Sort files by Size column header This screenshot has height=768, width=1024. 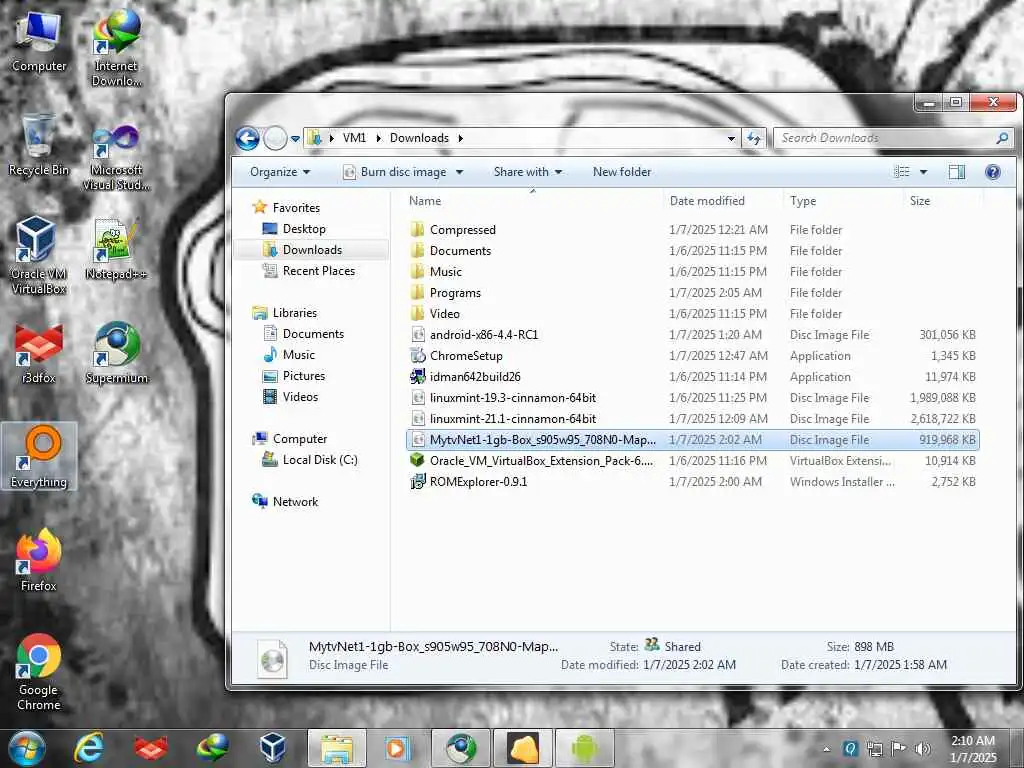click(x=942, y=200)
